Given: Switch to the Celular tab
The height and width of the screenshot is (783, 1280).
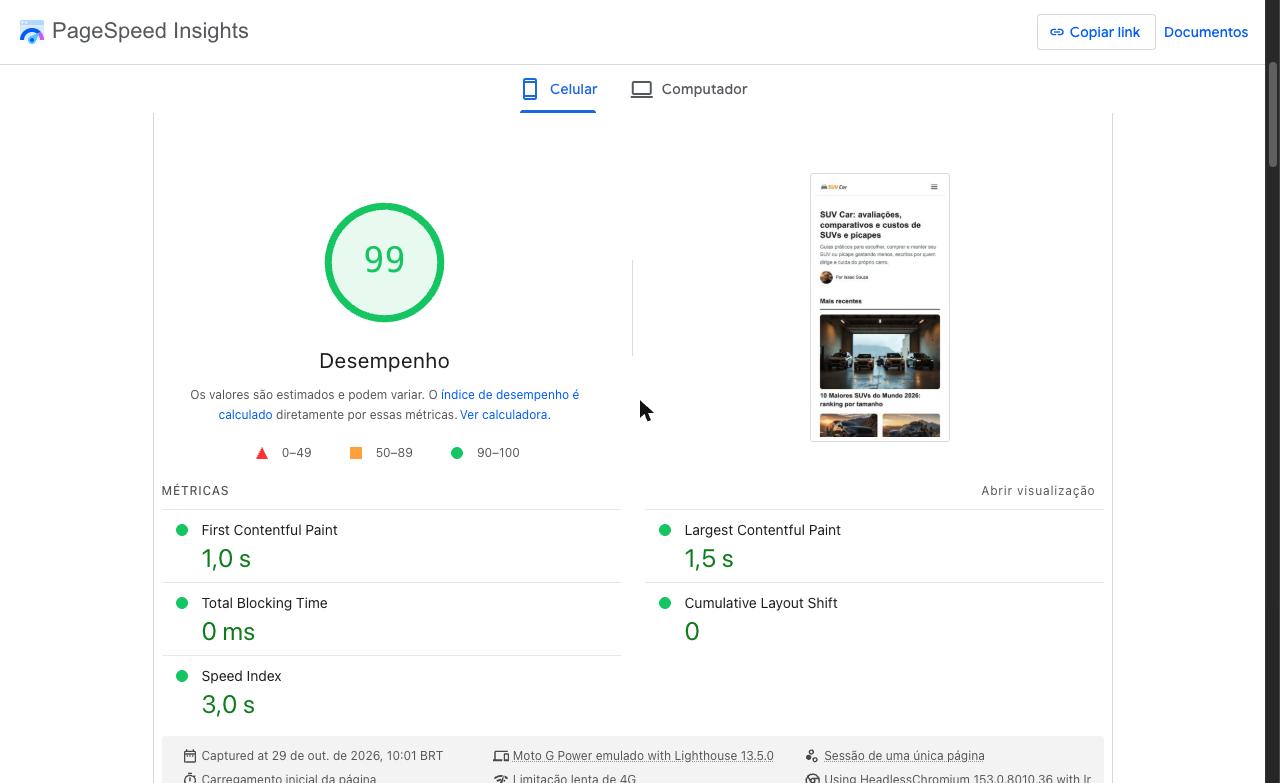Looking at the screenshot, I should click(558, 89).
